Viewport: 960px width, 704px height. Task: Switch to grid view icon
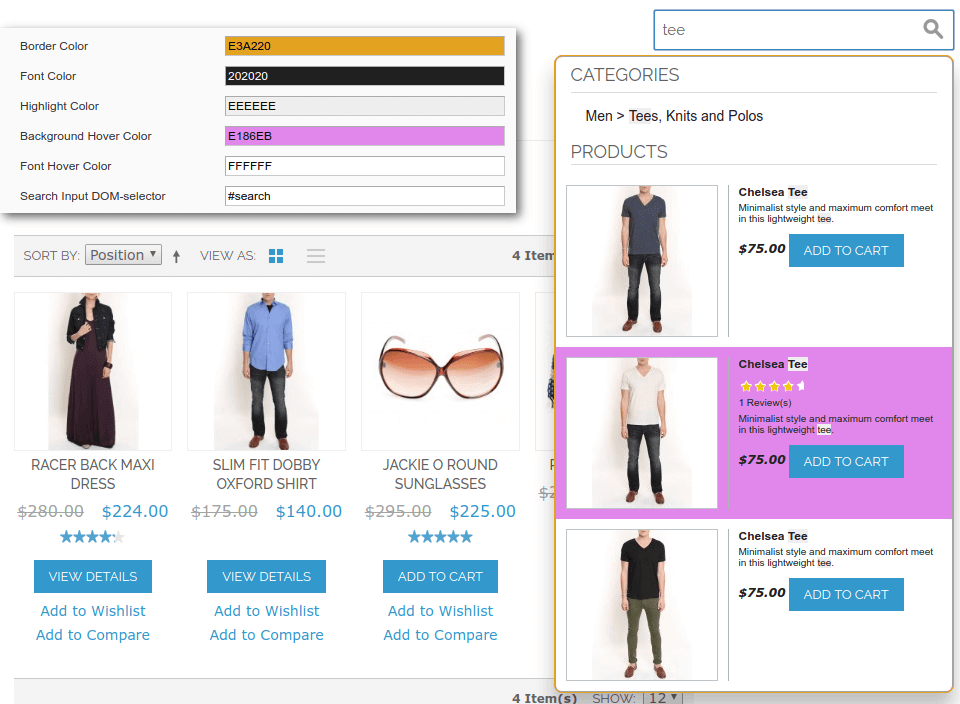coord(276,256)
